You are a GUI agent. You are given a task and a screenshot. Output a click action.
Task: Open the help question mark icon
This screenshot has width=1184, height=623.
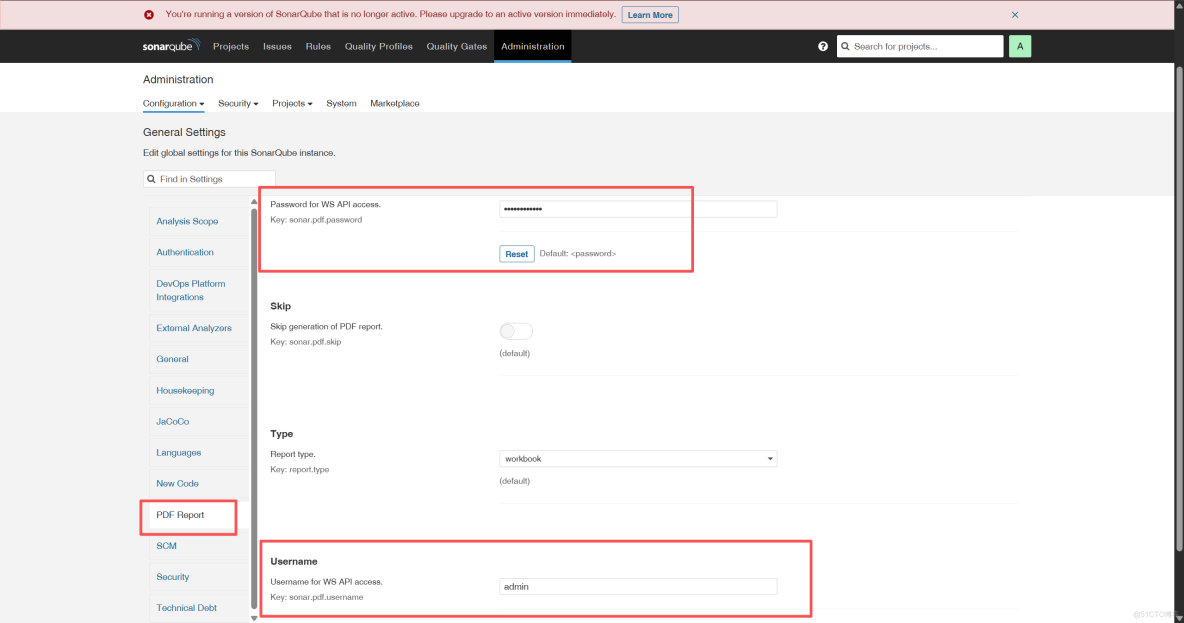click(x=822, y=45)
